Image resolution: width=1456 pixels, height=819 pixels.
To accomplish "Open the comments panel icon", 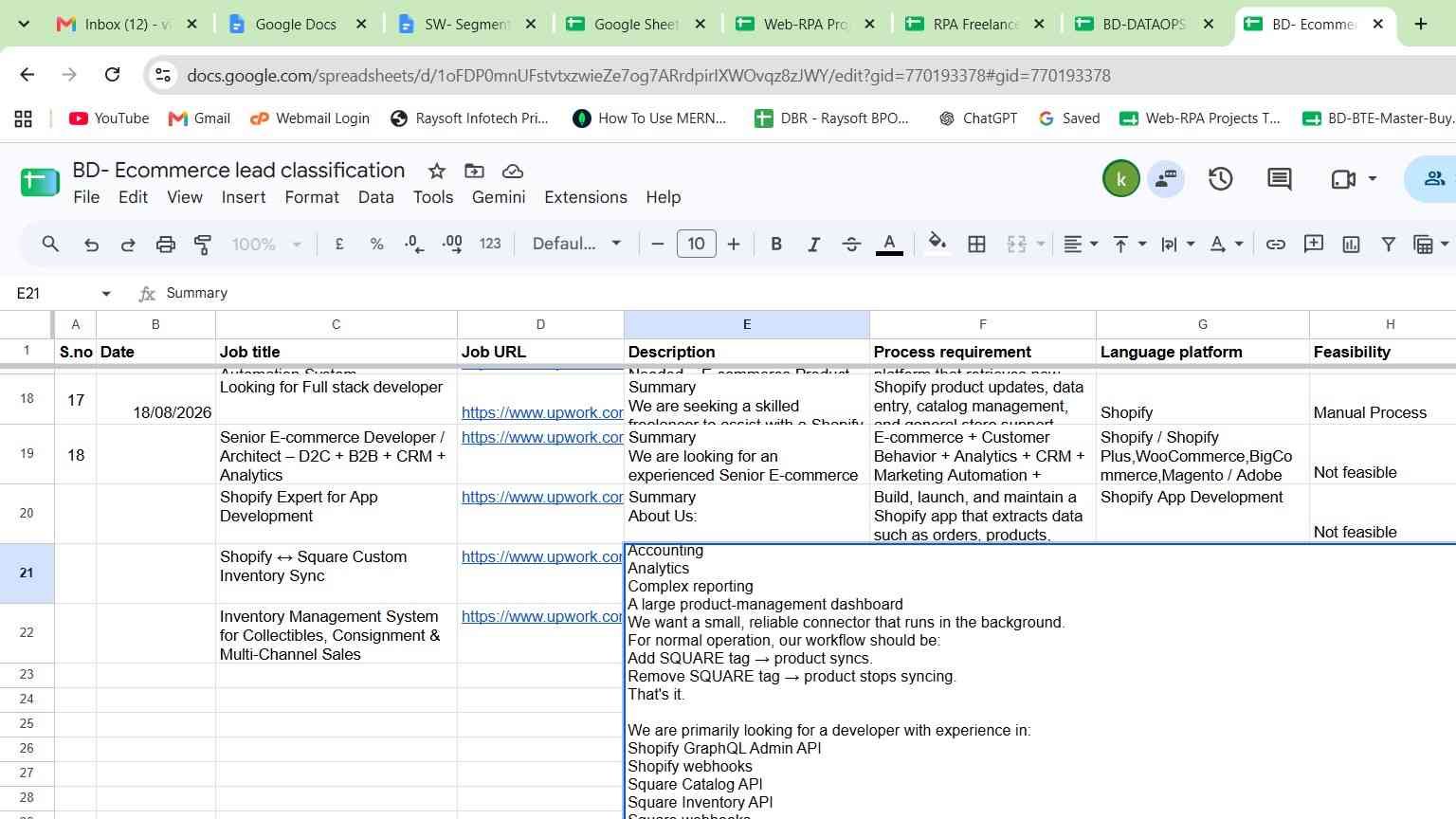I will pos(1280,178).
